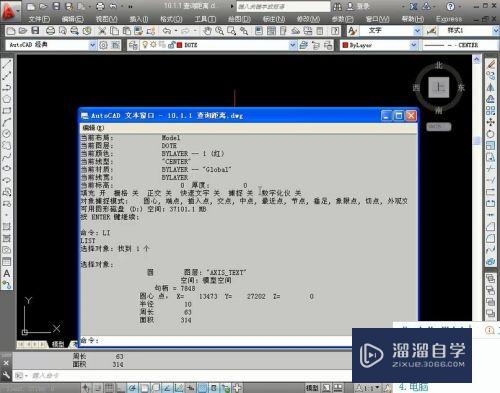Open the 绘图(D) menu
This screenshot has width=500, height=393.
click(x=240, y=19)
